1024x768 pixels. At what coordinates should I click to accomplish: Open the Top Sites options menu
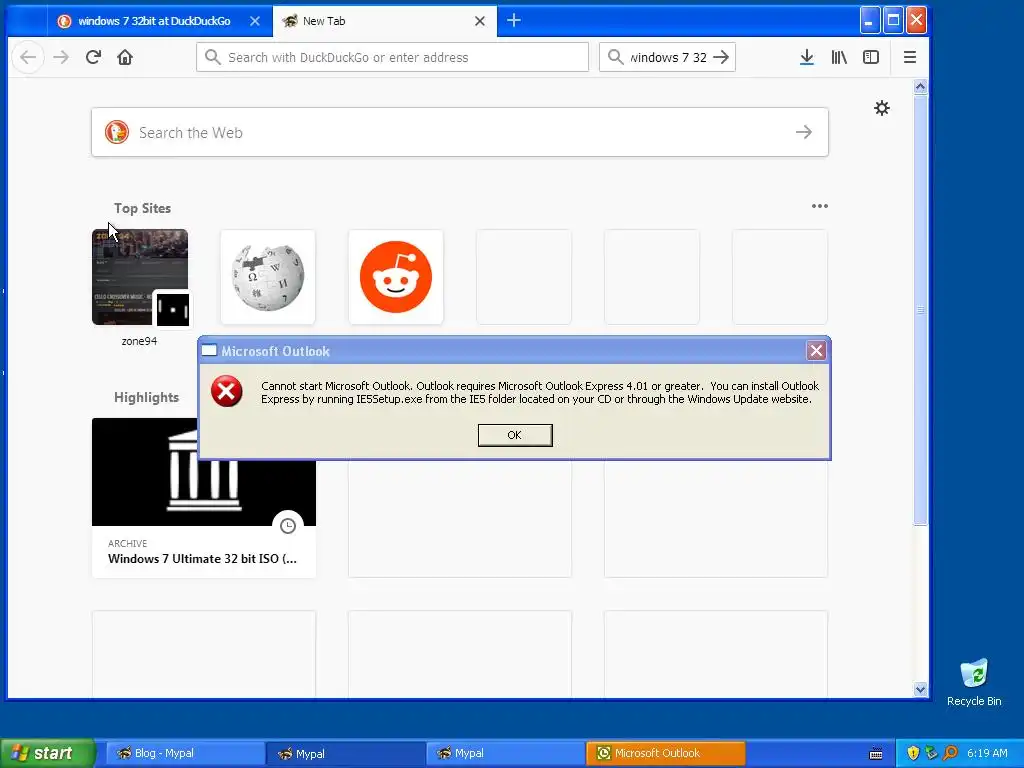click(820, 206)
